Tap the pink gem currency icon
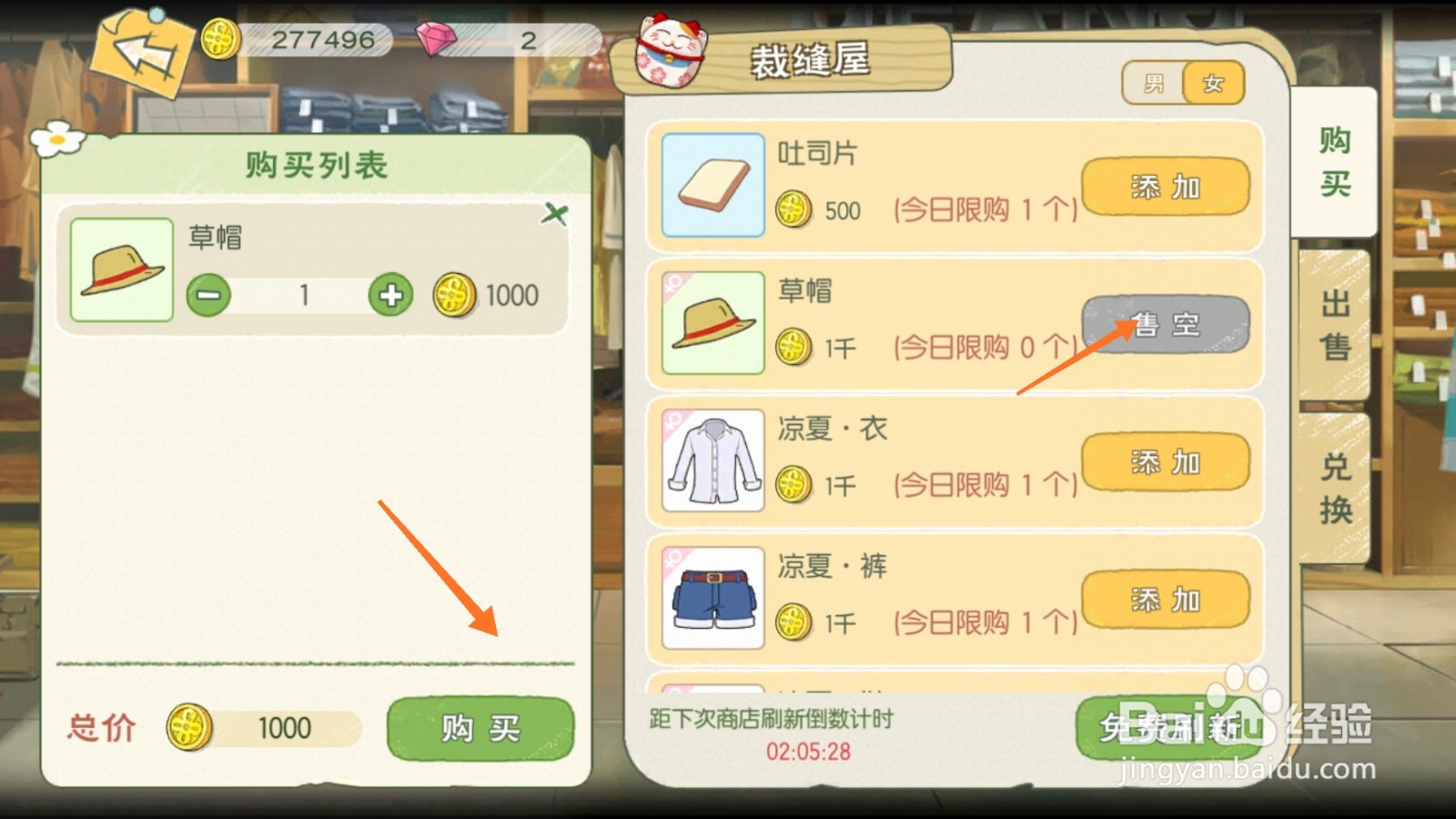This screenshot has width=1456, height=819. [436, 39]
